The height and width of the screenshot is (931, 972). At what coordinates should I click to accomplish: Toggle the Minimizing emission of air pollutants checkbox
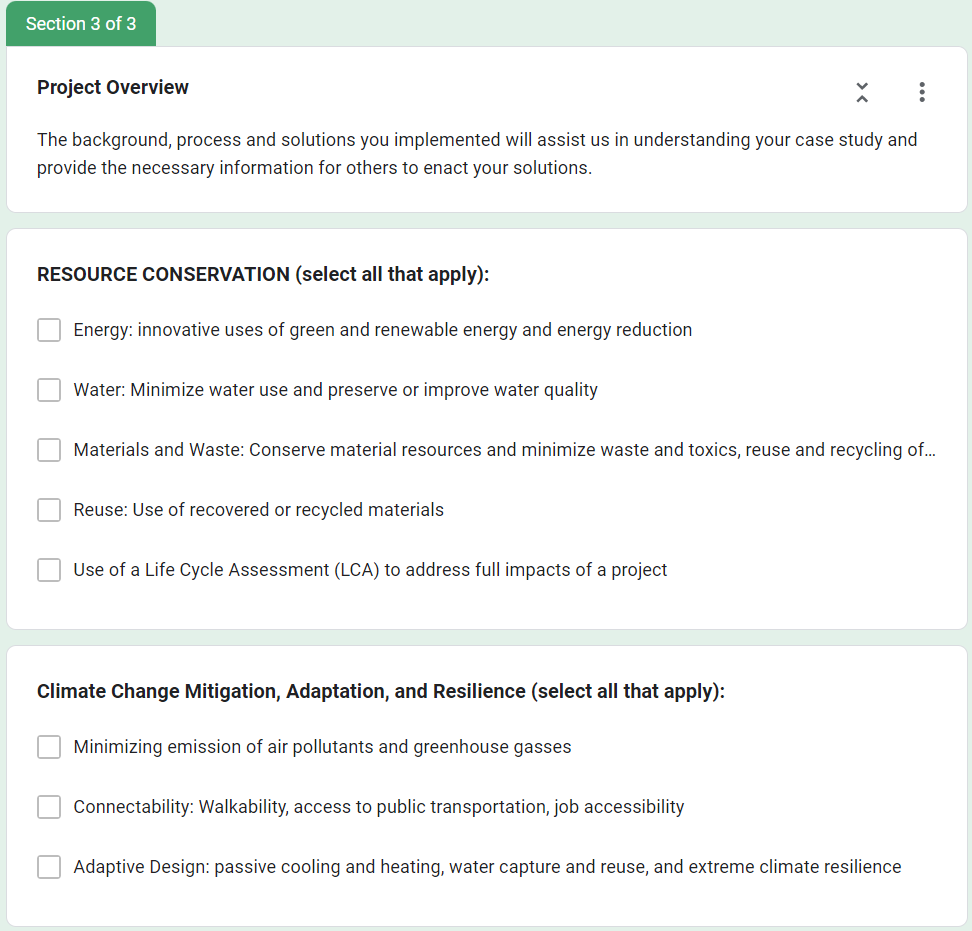pos(49,747)
